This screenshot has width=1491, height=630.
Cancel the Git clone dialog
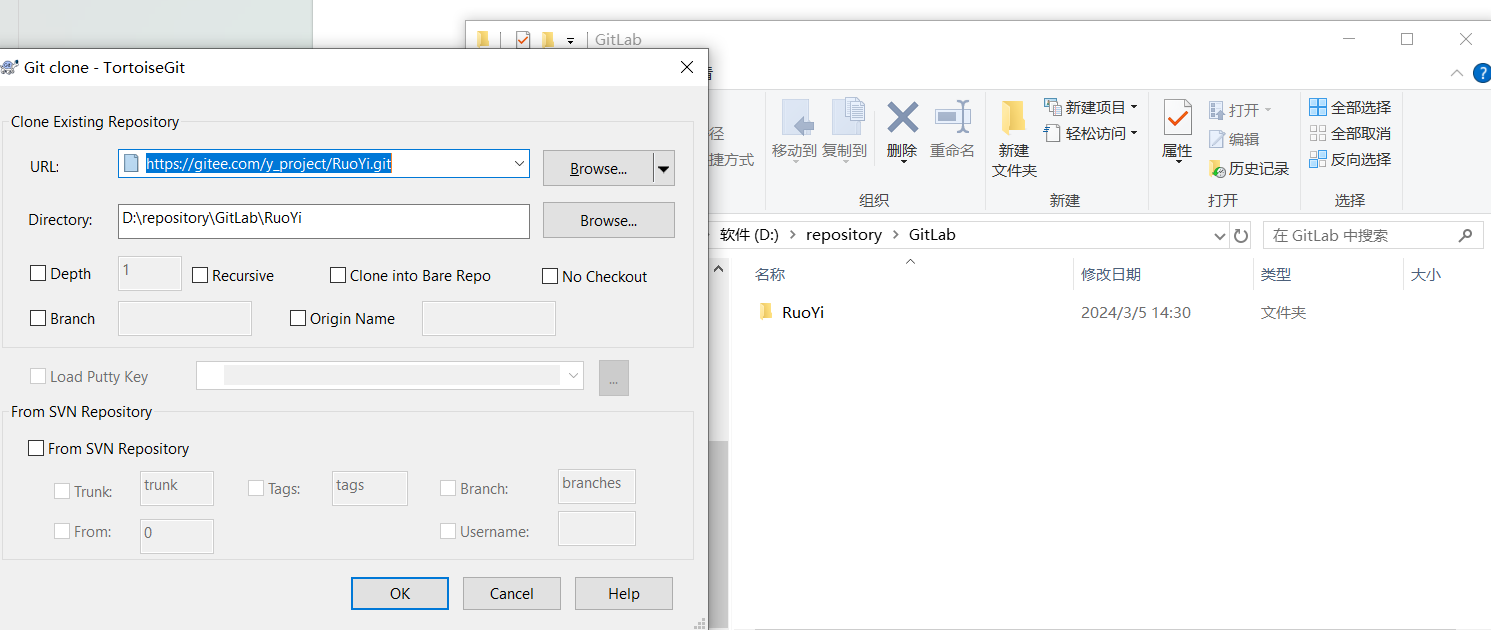click(x=512, y=593)
